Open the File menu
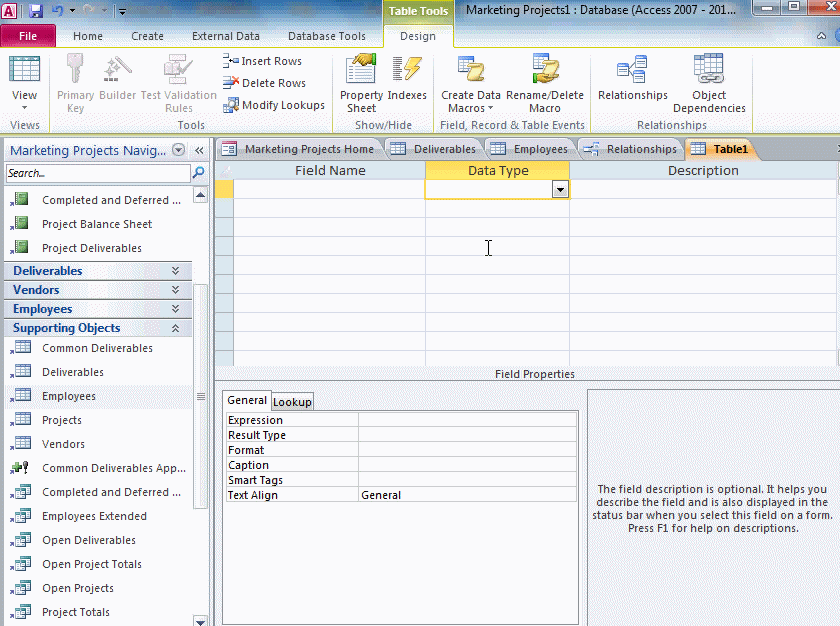Screen dimensions: 840x626 click(28, 36)
